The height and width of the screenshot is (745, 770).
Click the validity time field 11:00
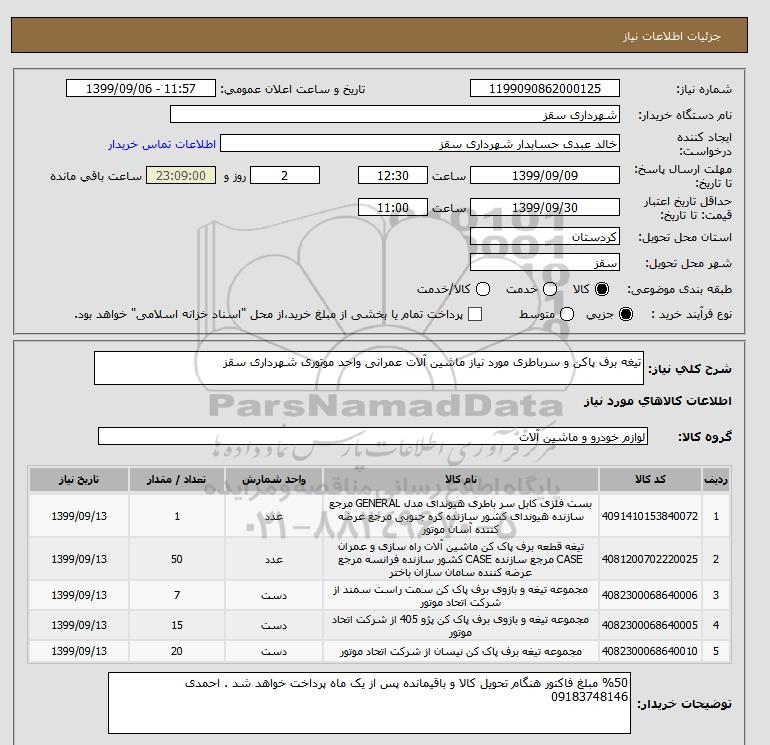pos(393,207)
